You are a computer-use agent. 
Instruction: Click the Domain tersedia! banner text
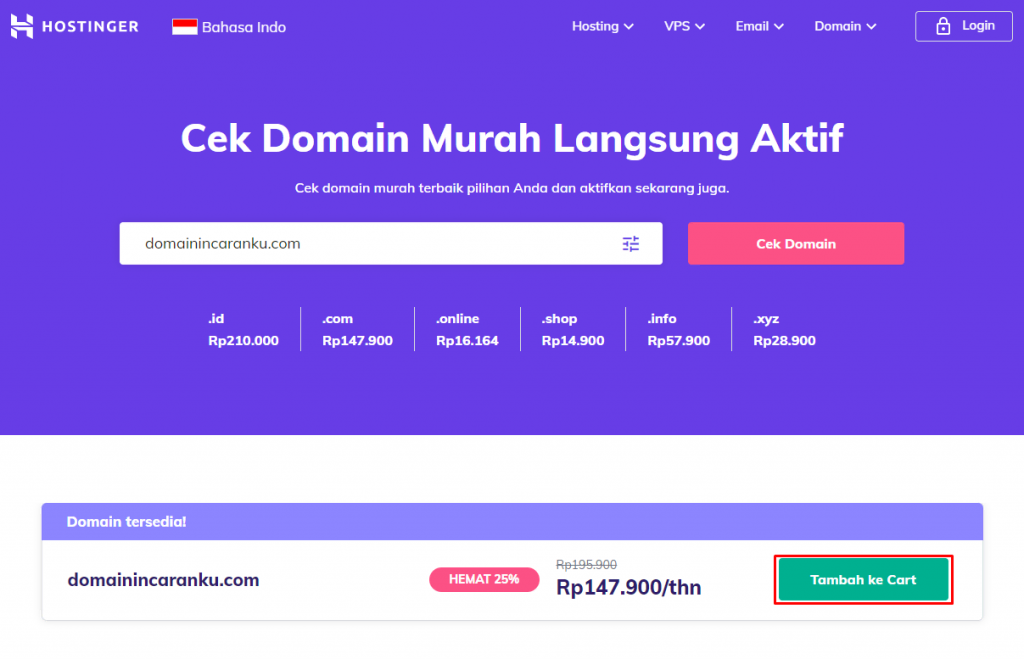coord(126,522)
